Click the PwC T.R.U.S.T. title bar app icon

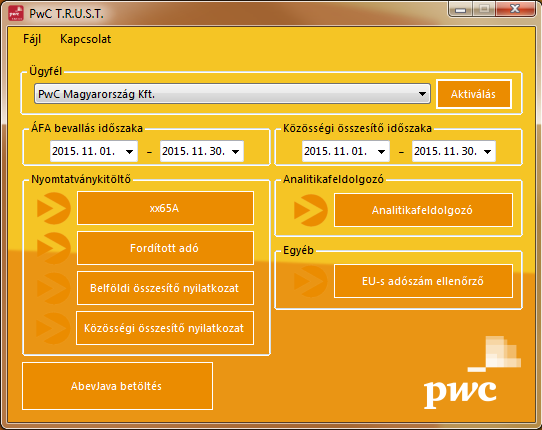16,13
